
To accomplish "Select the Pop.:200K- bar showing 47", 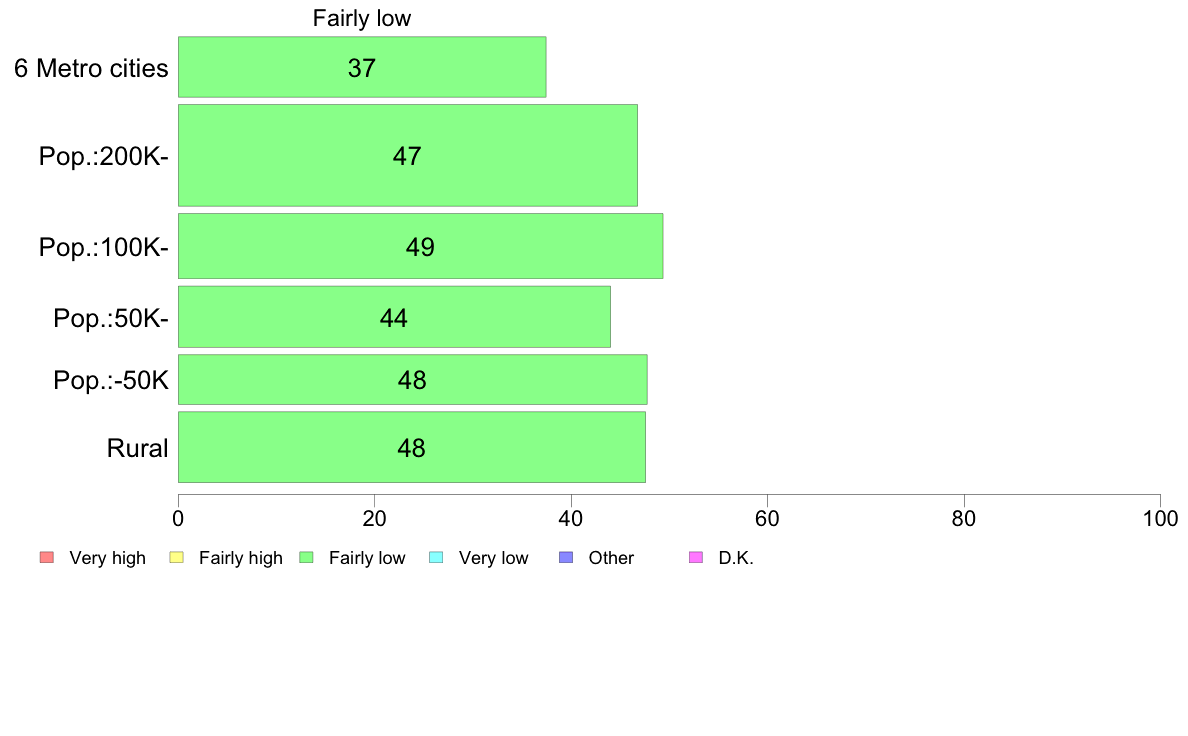I will tap(408, 155).
